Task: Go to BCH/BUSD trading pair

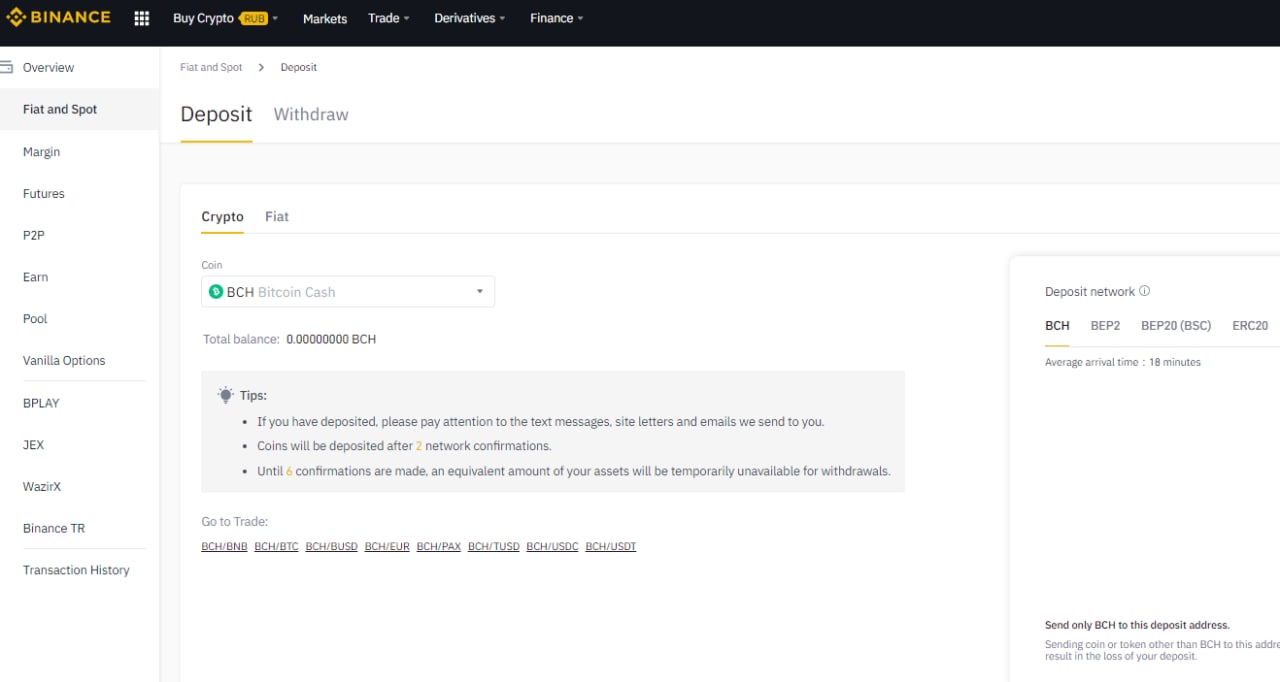Action: pos(332,546)
